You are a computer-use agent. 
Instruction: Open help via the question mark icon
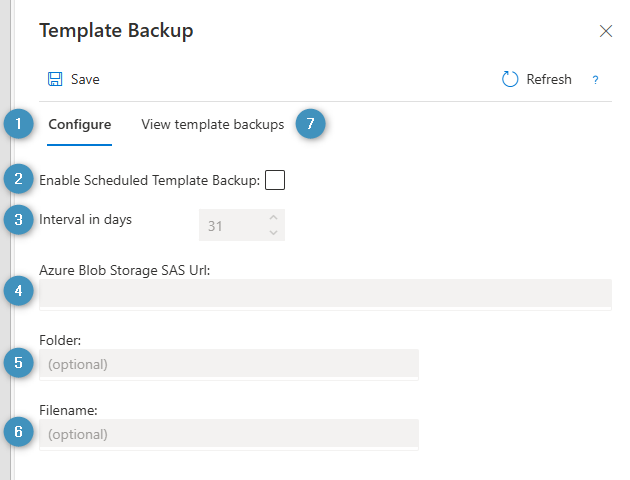pos(595,80)
